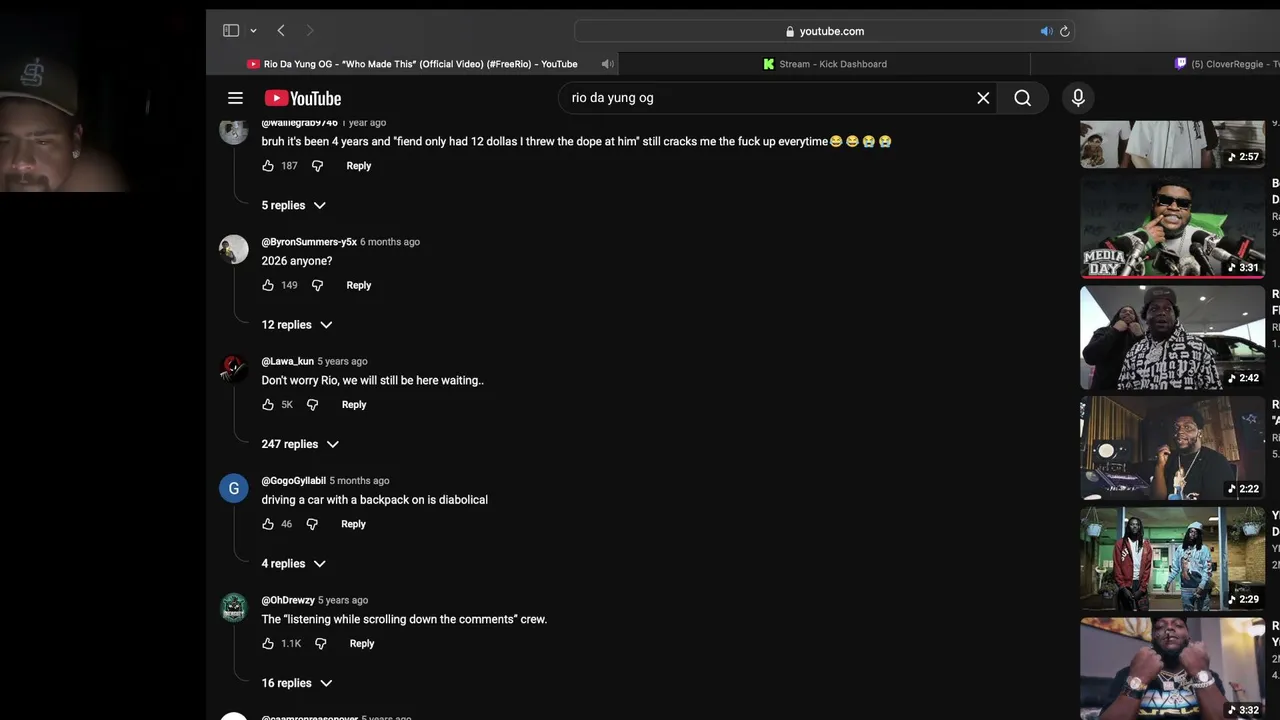The image size is (1280, 720).
Task: Open @GogoGyllabil letter G avatar
Action: coord(234,488)
